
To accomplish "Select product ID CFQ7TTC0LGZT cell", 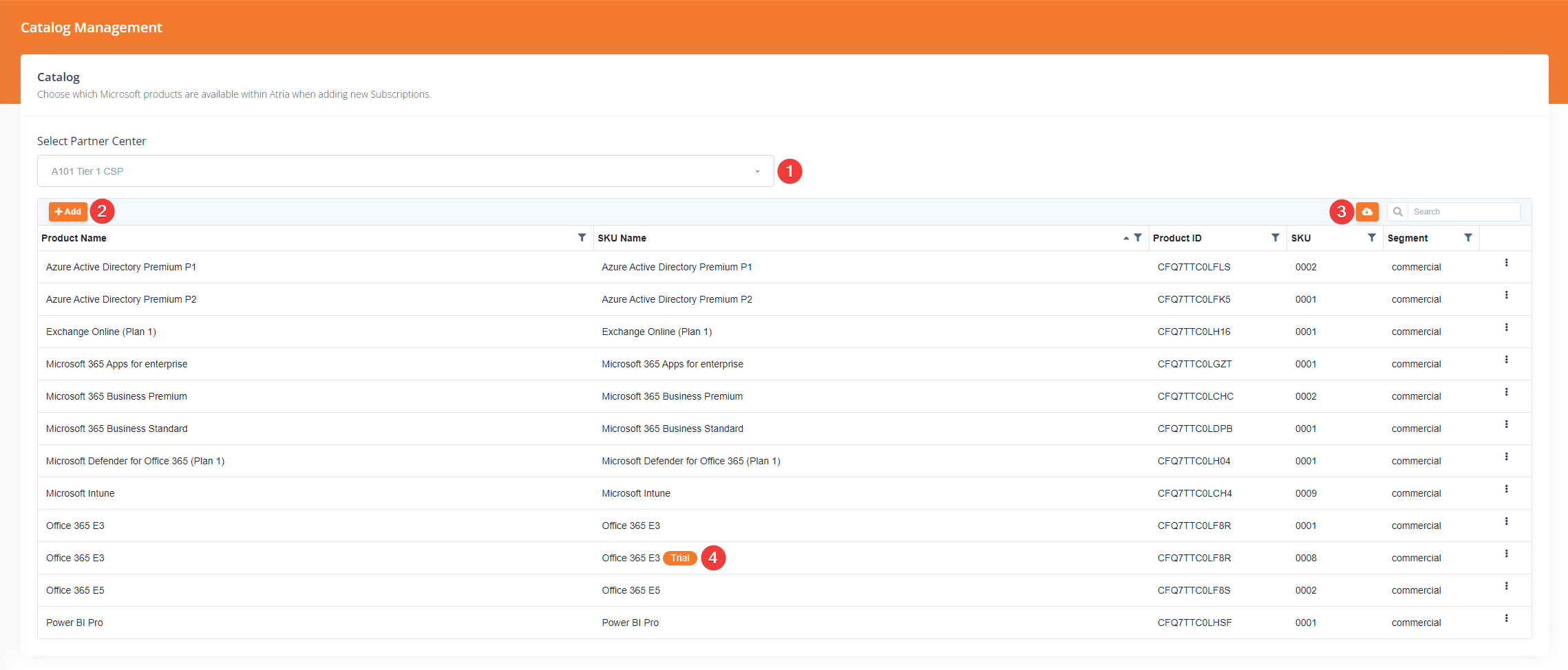I will point(1195,364).
